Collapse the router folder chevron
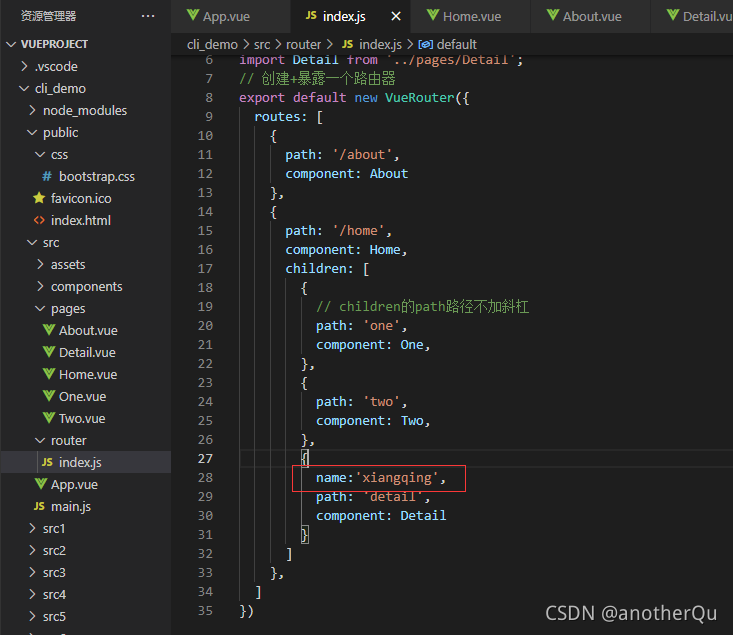The image size is (733, 635). point(40,440)
